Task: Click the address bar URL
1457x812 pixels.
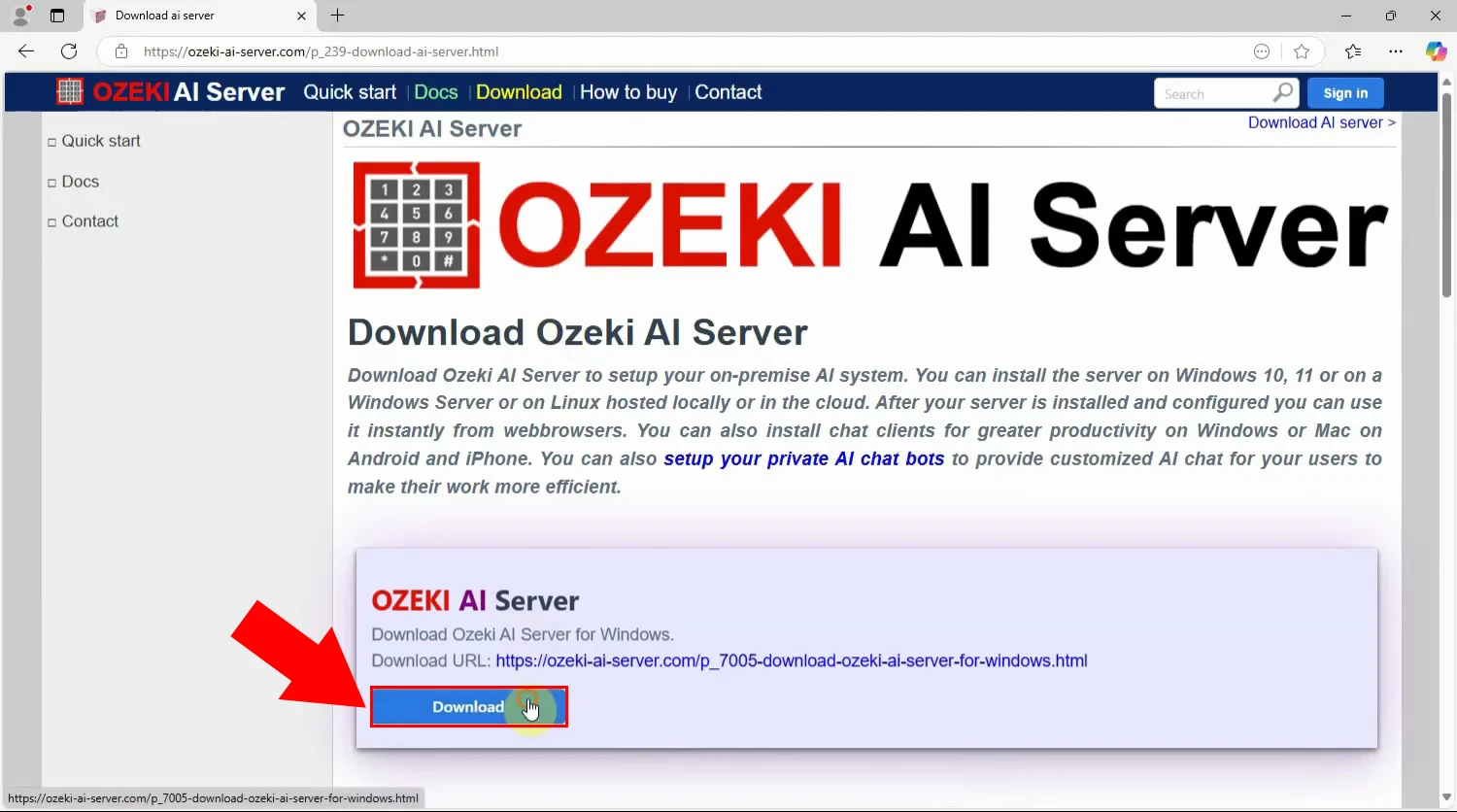Action: [x=322, y=51]
